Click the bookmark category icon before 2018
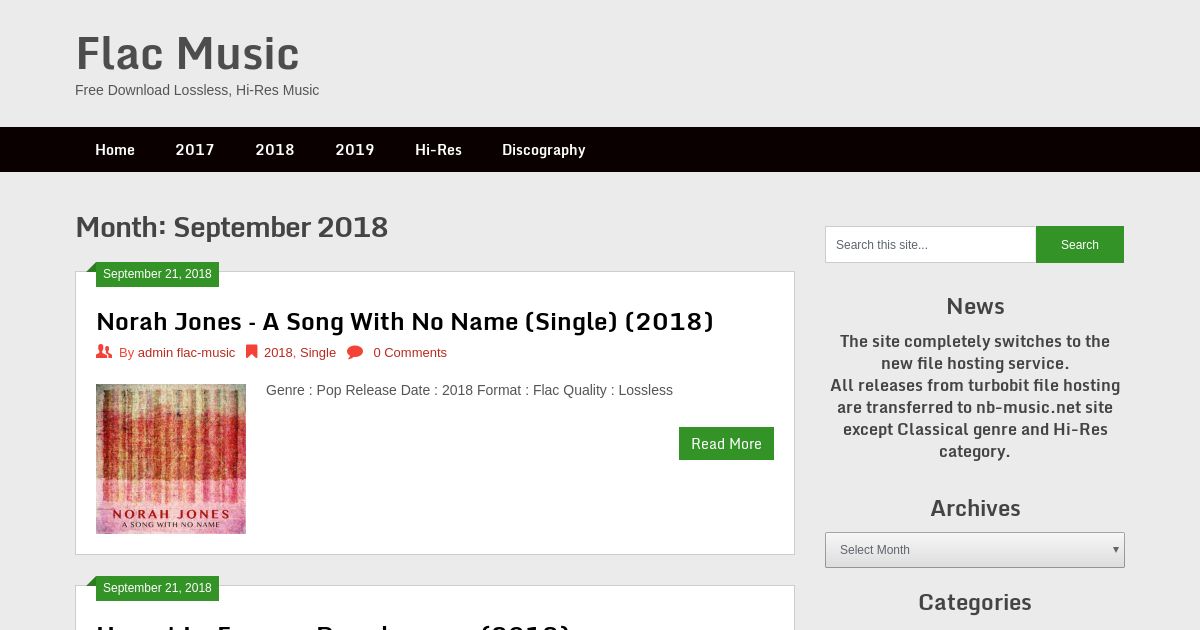The width and height of the screenshot is (1200, 630). tap(252, 352)
